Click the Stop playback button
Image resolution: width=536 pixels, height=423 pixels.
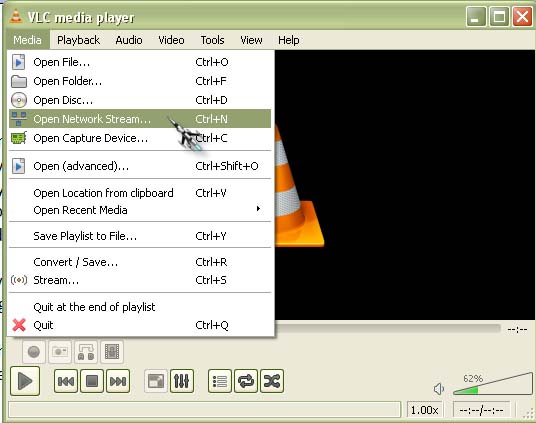pos(92,381)
